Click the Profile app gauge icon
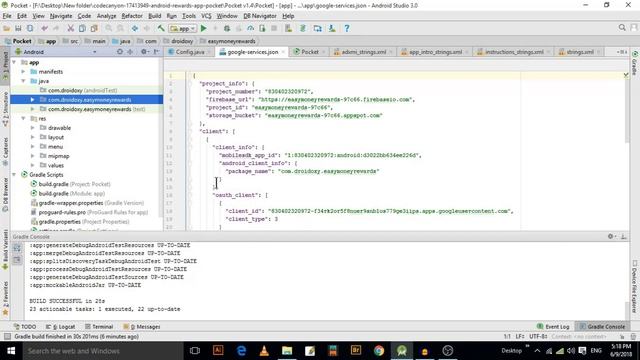Viewport: 640px width, 360px height. [x=250, y=29]
